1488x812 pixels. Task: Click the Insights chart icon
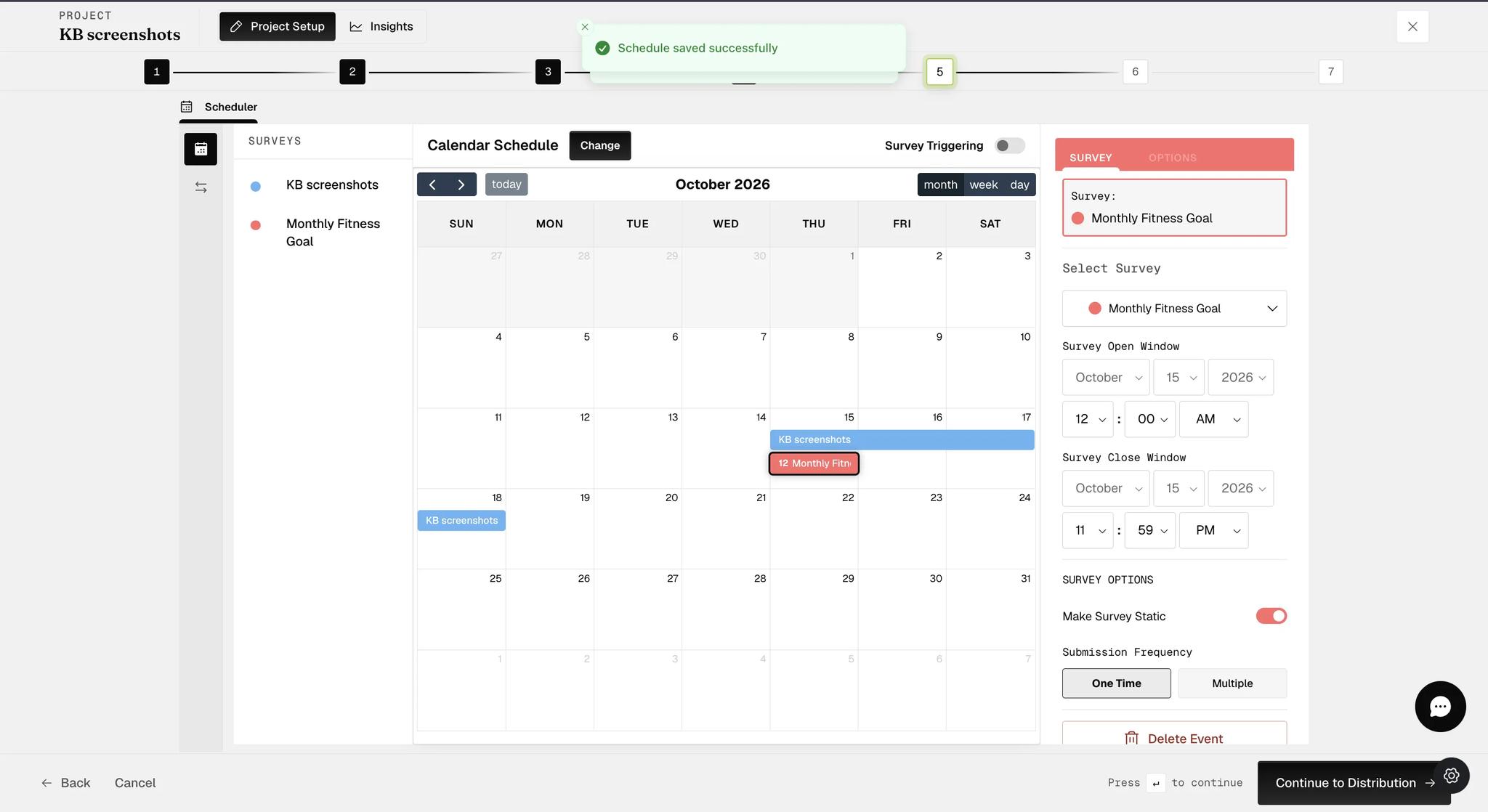click(356, 26)
